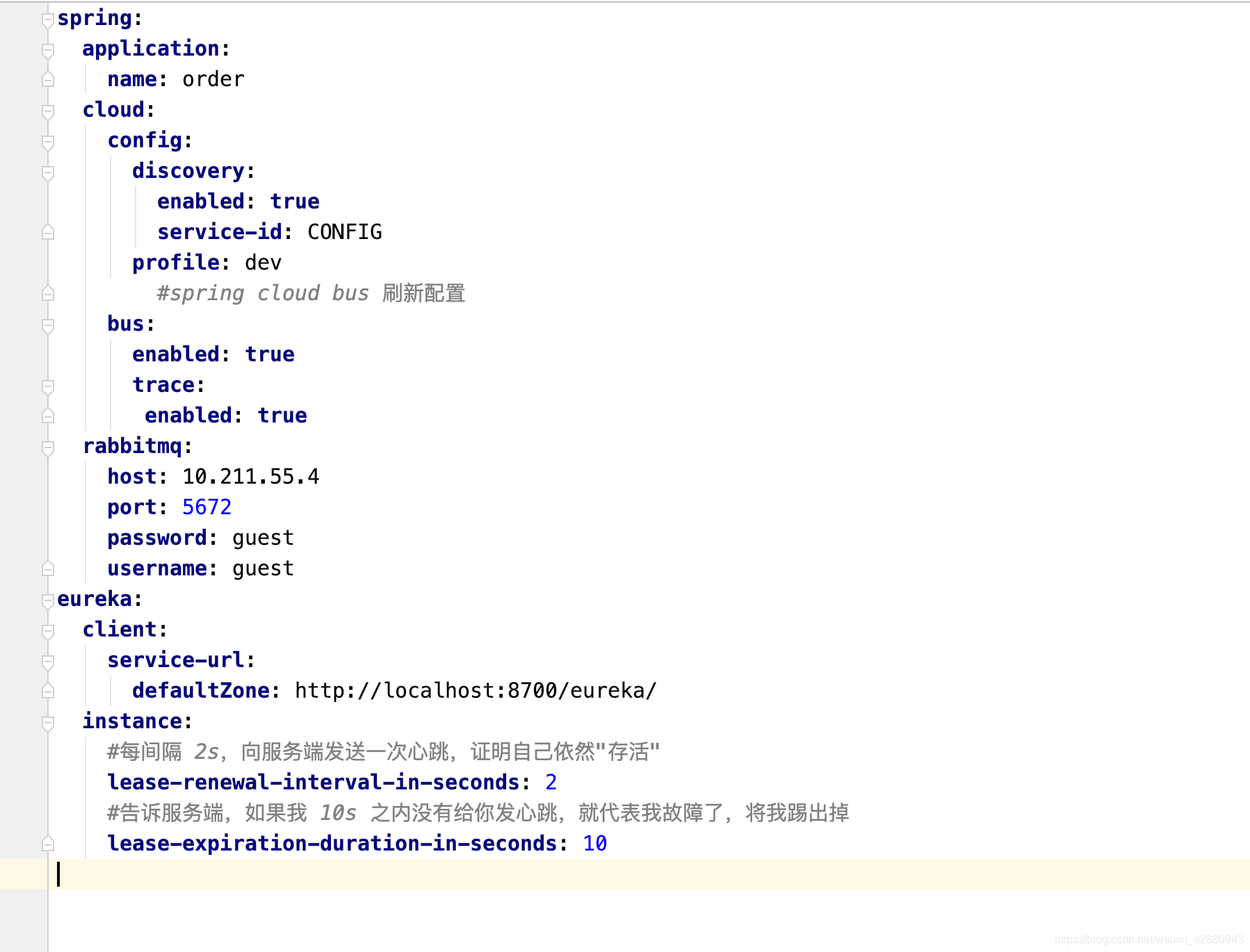Collapse the cloud section fold marker
This screenshot has height=952, width=1250.
(48, 111)
